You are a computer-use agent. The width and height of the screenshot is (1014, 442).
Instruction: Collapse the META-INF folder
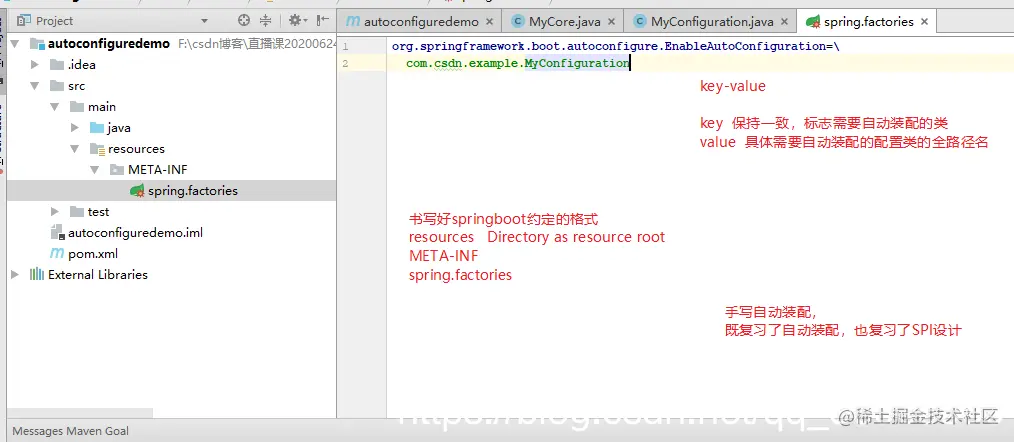pyautogui.click(x=95, y=170)
